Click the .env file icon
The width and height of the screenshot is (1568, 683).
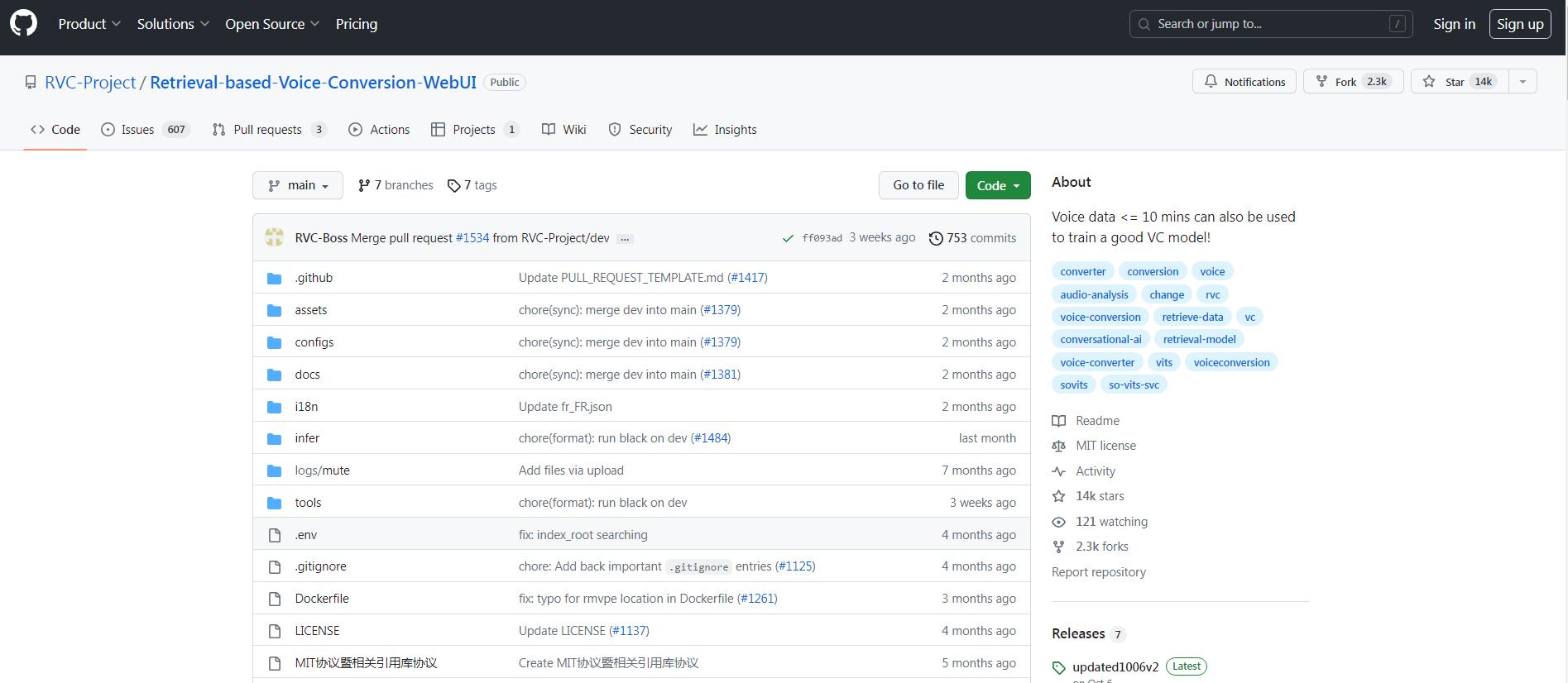[x=275, y=535]
